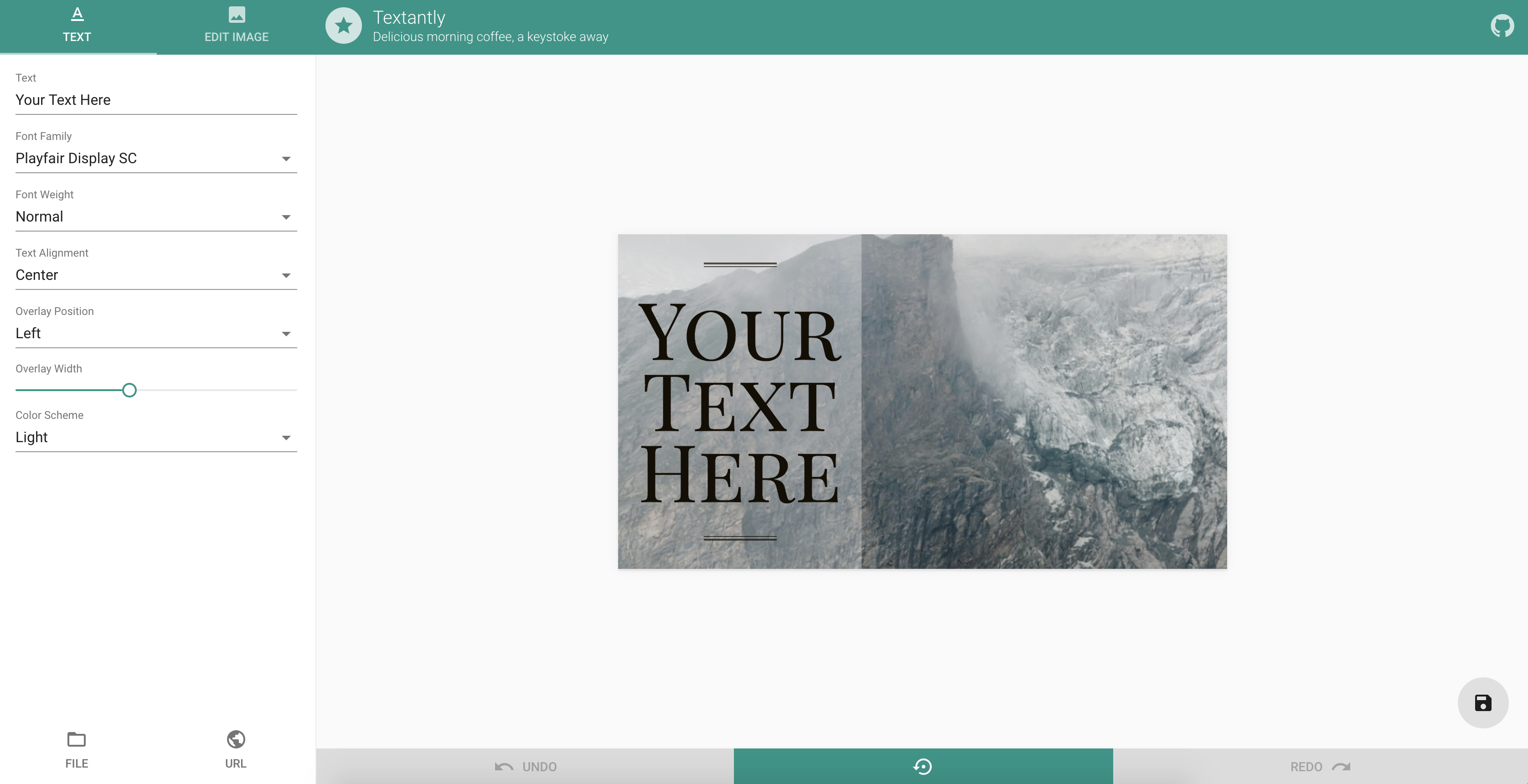Viewport: 1528px width, 784px height.
Task: Click the Textantly star logo
Action: 343,26
